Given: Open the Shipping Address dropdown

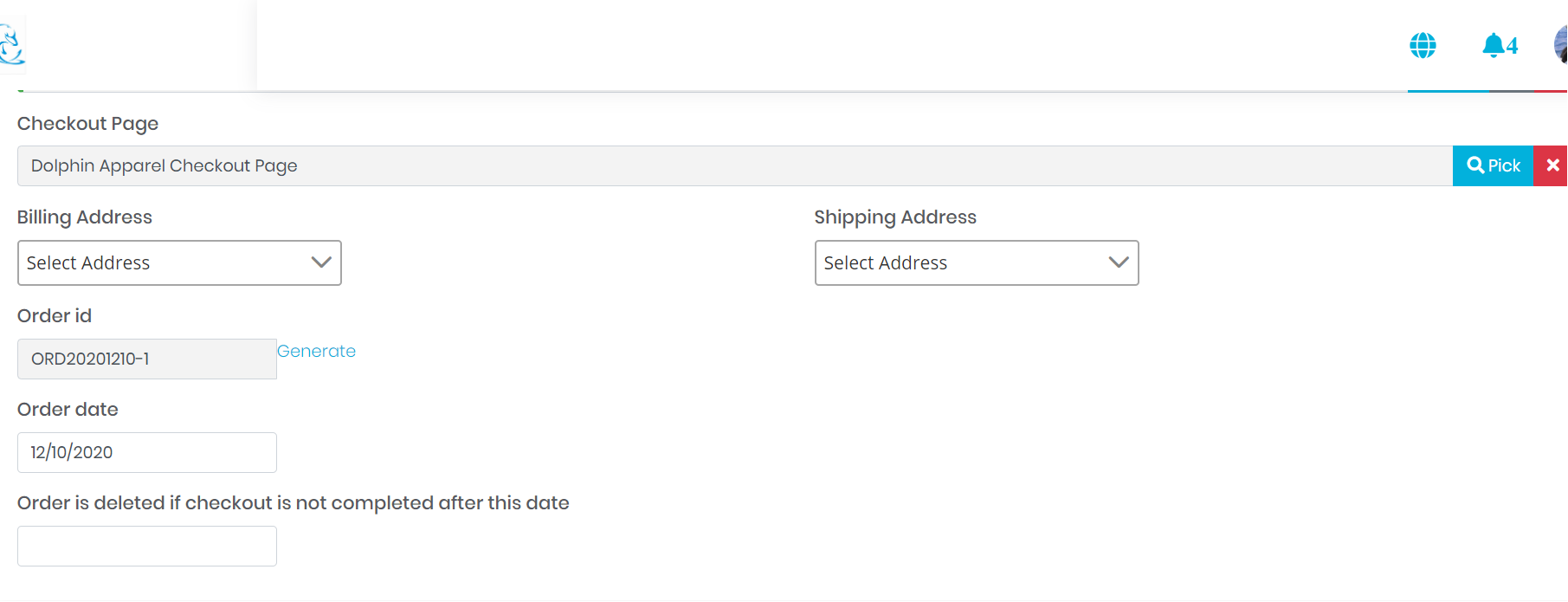Looking at the screenshot, I should click(976, 263).
